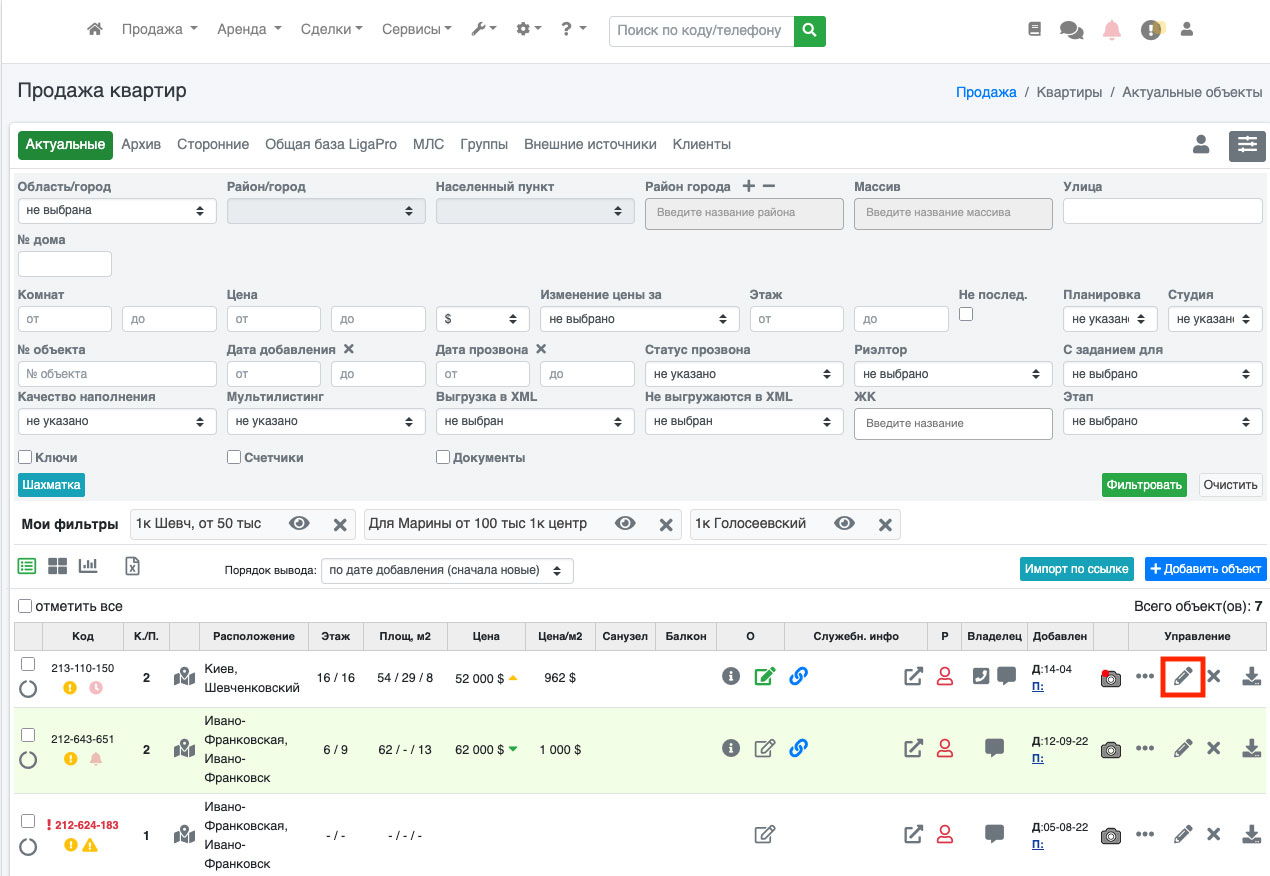Open the Аренда menu in the navbar
Viewport: 1270px width, 876px height.
pos(249,30)
